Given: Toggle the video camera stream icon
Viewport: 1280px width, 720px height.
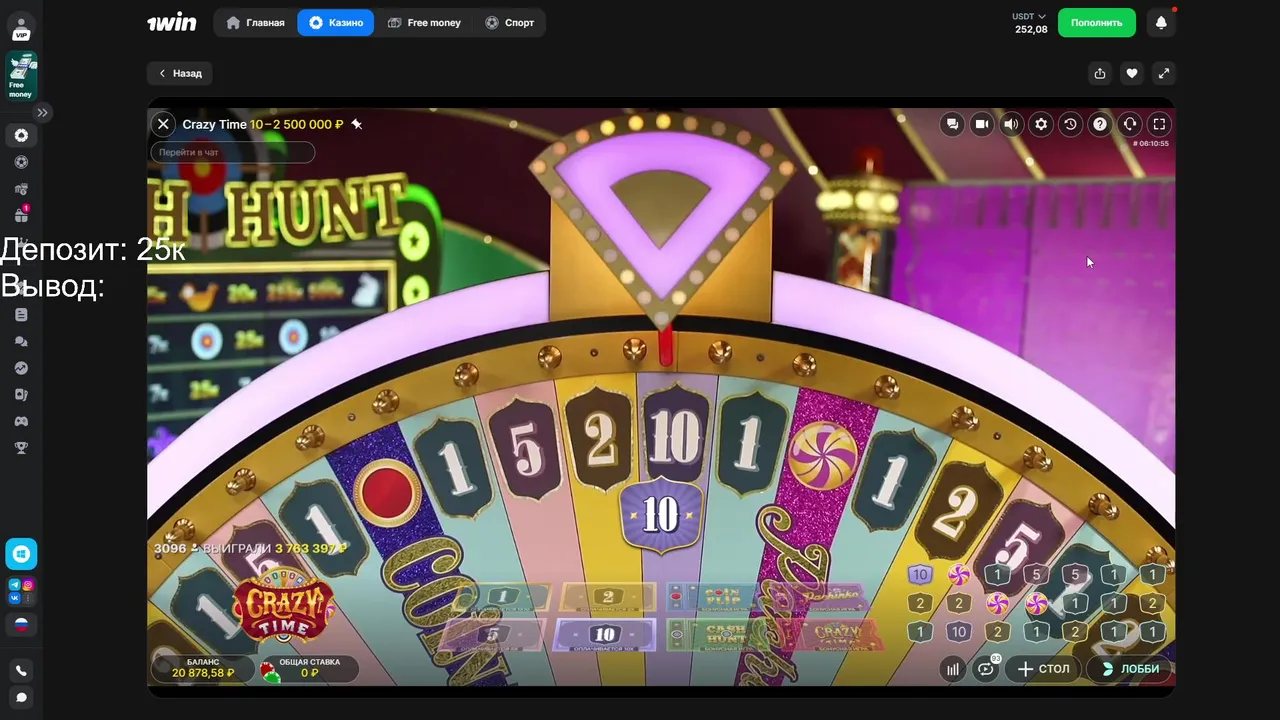Looking at the screenshot, I should point(982,124).
